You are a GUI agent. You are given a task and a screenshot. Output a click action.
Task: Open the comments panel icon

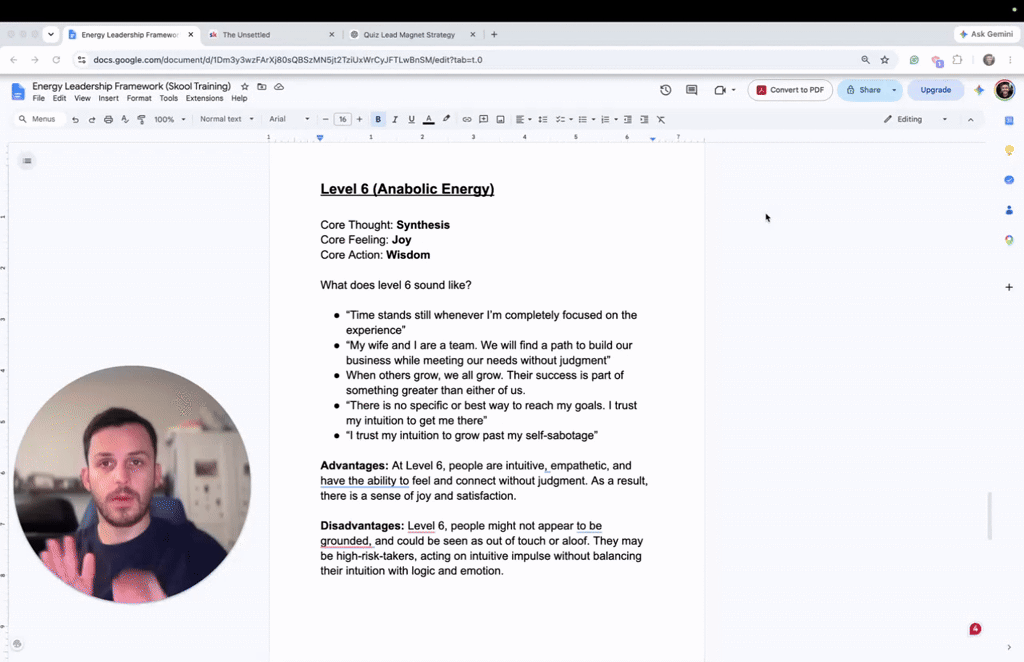click(692, 90)
